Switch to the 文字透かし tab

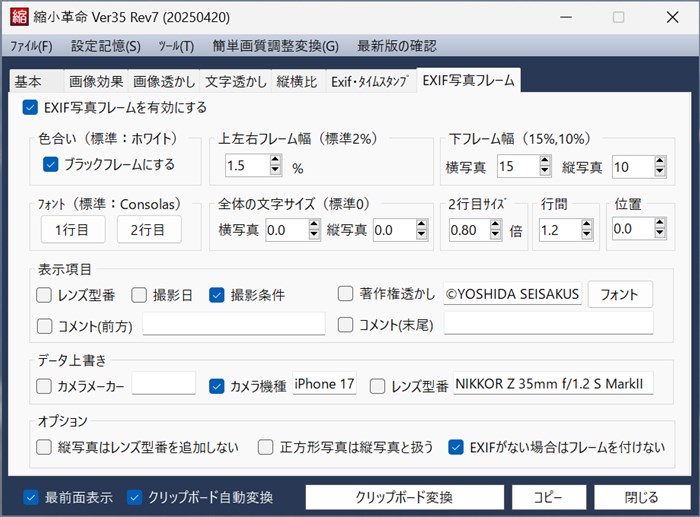coord(235,82)
